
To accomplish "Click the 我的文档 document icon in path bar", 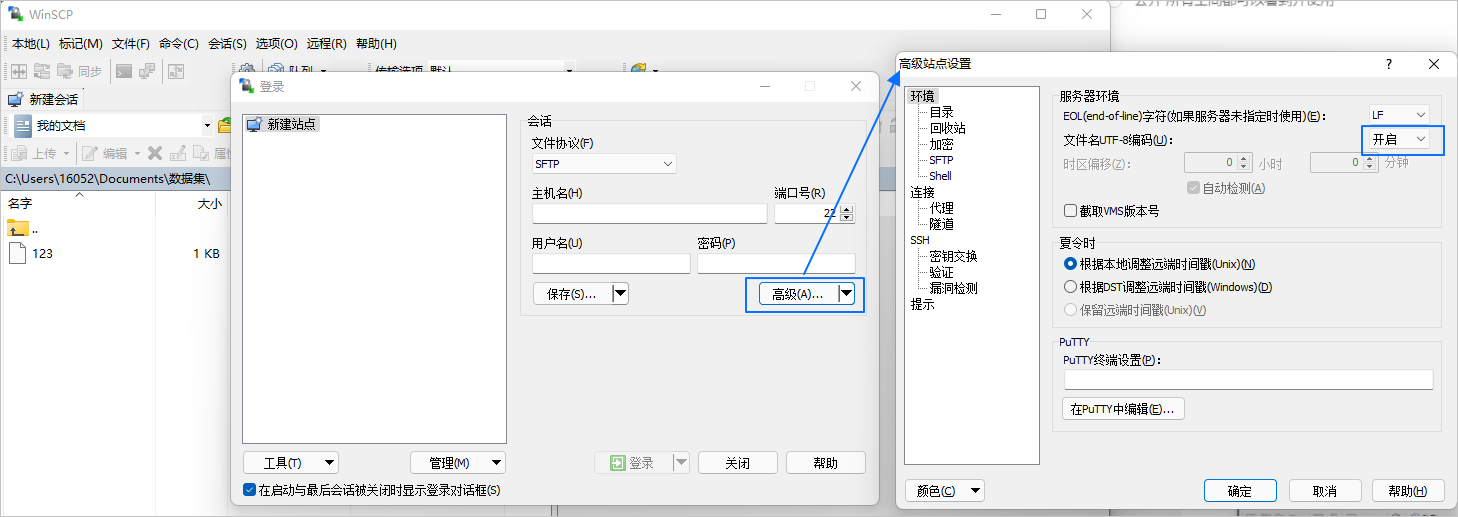I will click(22, 125).
